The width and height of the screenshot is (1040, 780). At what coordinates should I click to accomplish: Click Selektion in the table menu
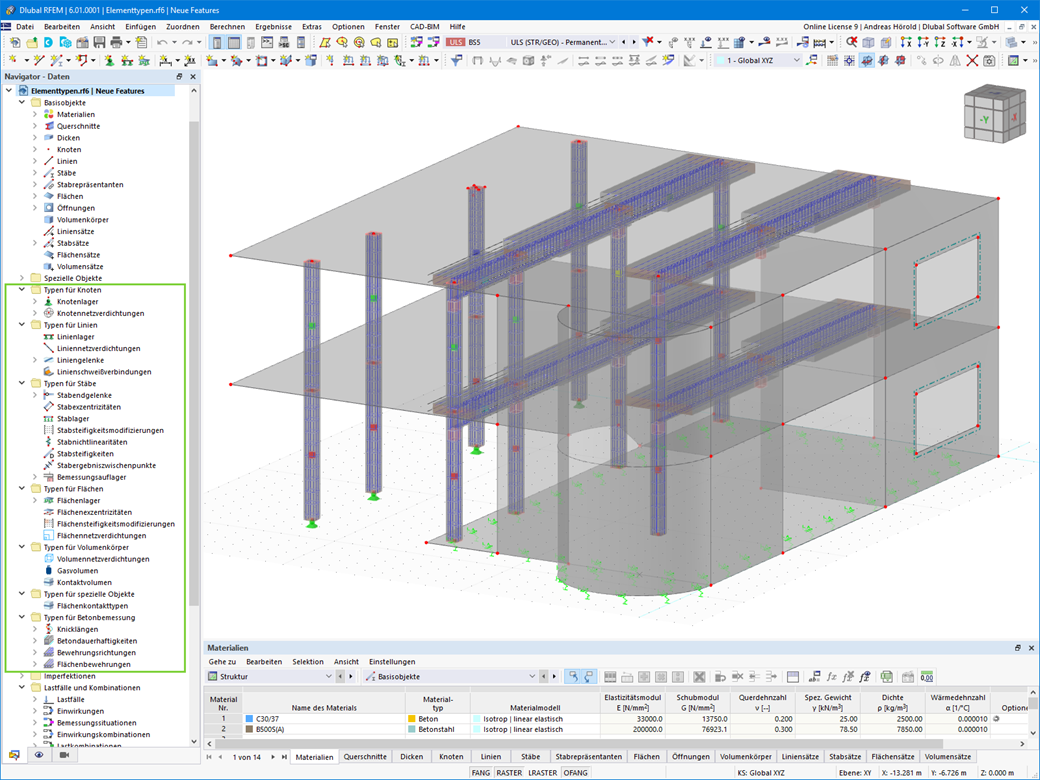point(308,662)
